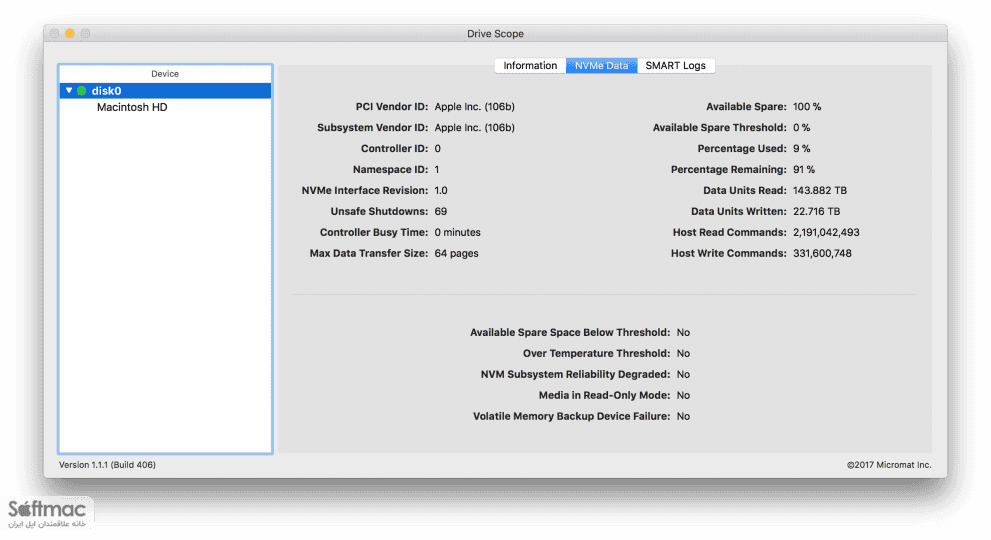
Task: Click the Data Units Written value 22.716 TB
Action: (x=817, y=211)
